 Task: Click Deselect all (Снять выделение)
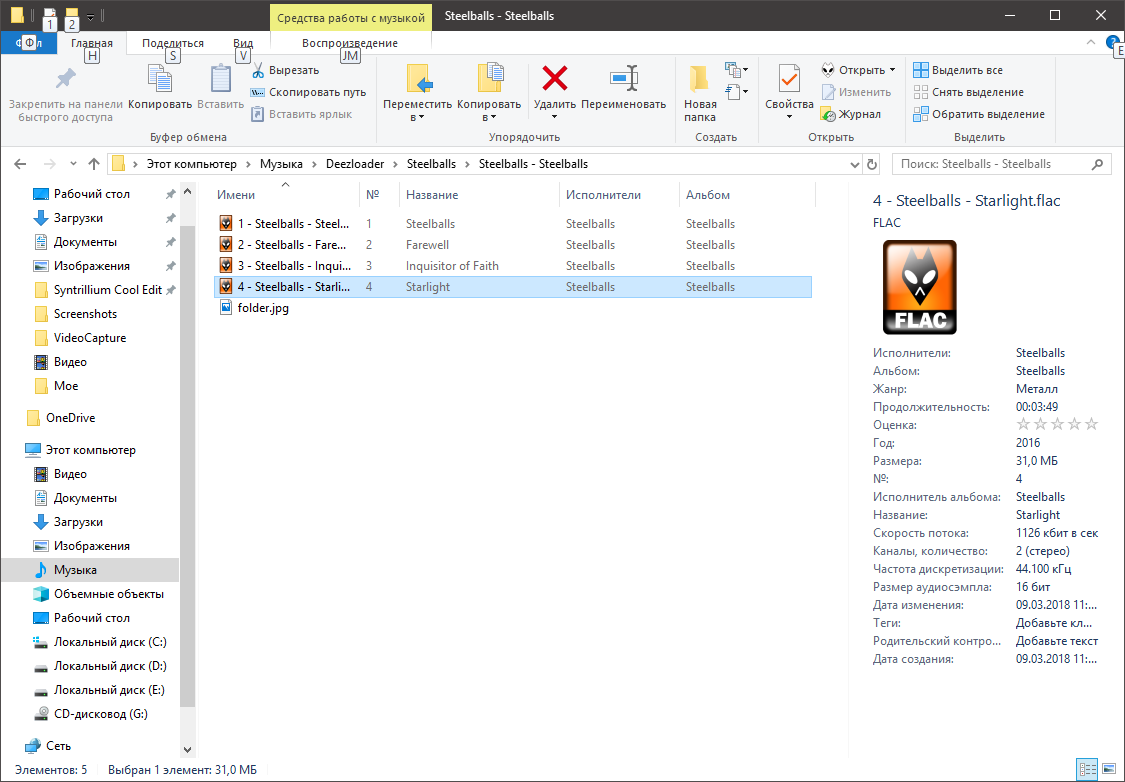[x=968, y=93]
